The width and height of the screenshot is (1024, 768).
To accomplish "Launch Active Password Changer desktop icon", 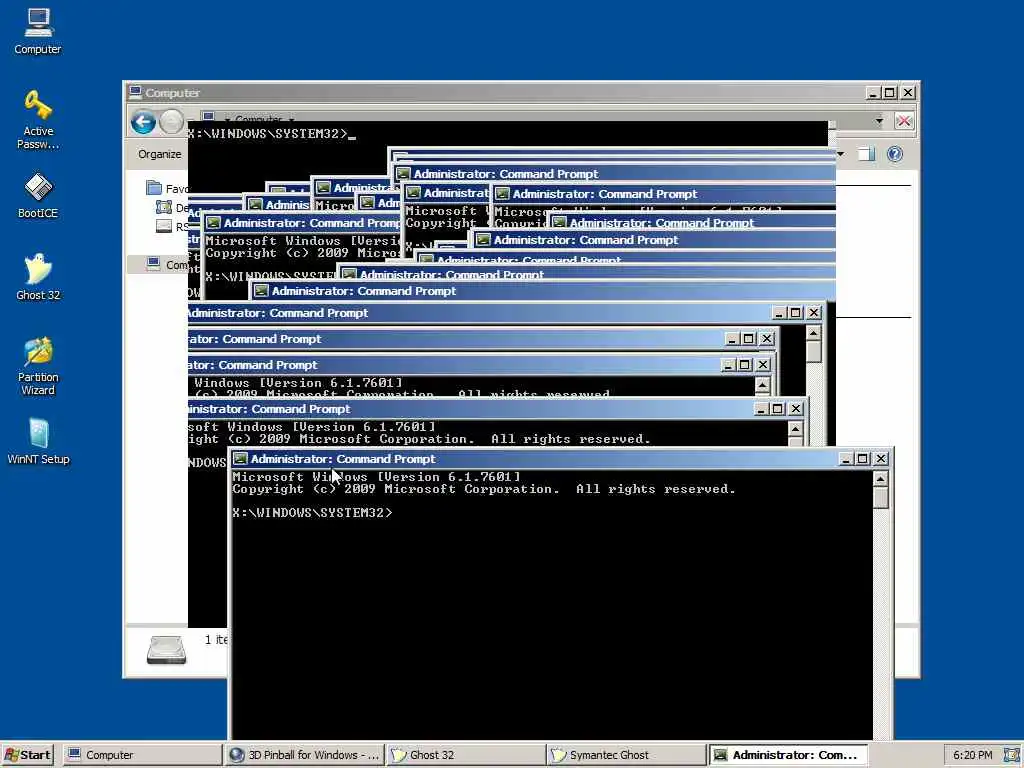I will [38, 120].
